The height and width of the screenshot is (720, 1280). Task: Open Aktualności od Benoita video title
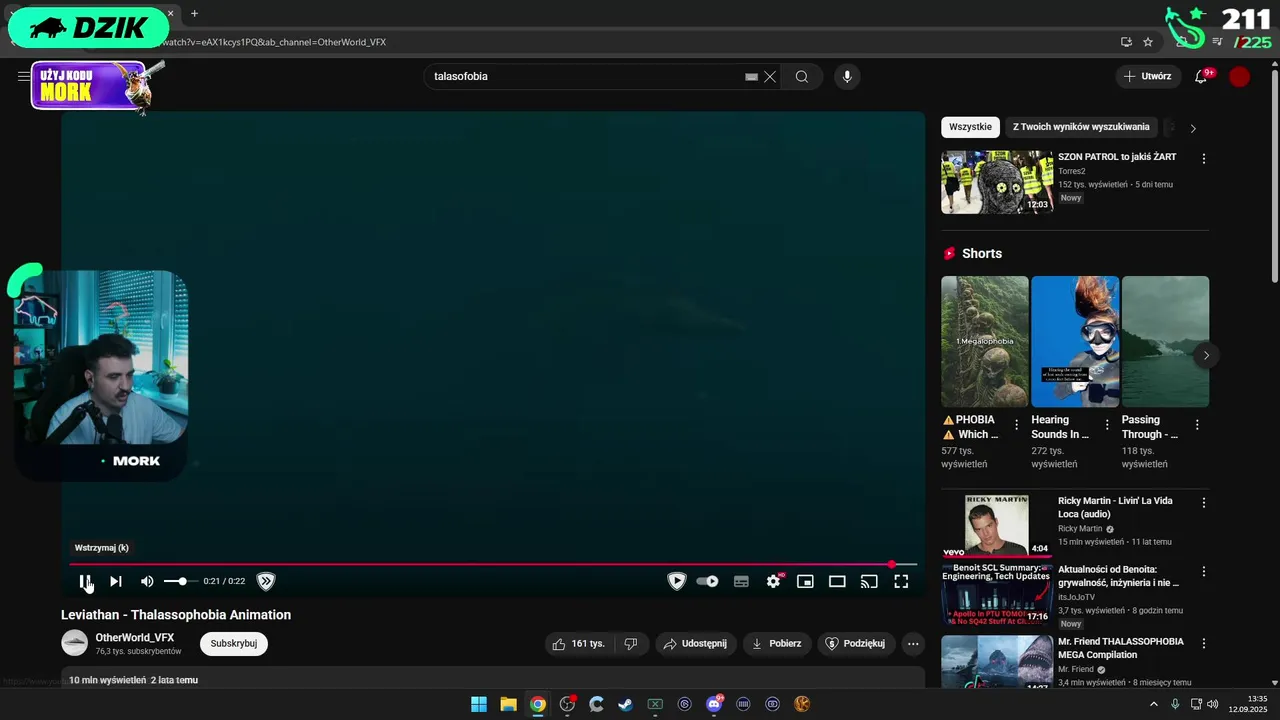[1118, 576]
